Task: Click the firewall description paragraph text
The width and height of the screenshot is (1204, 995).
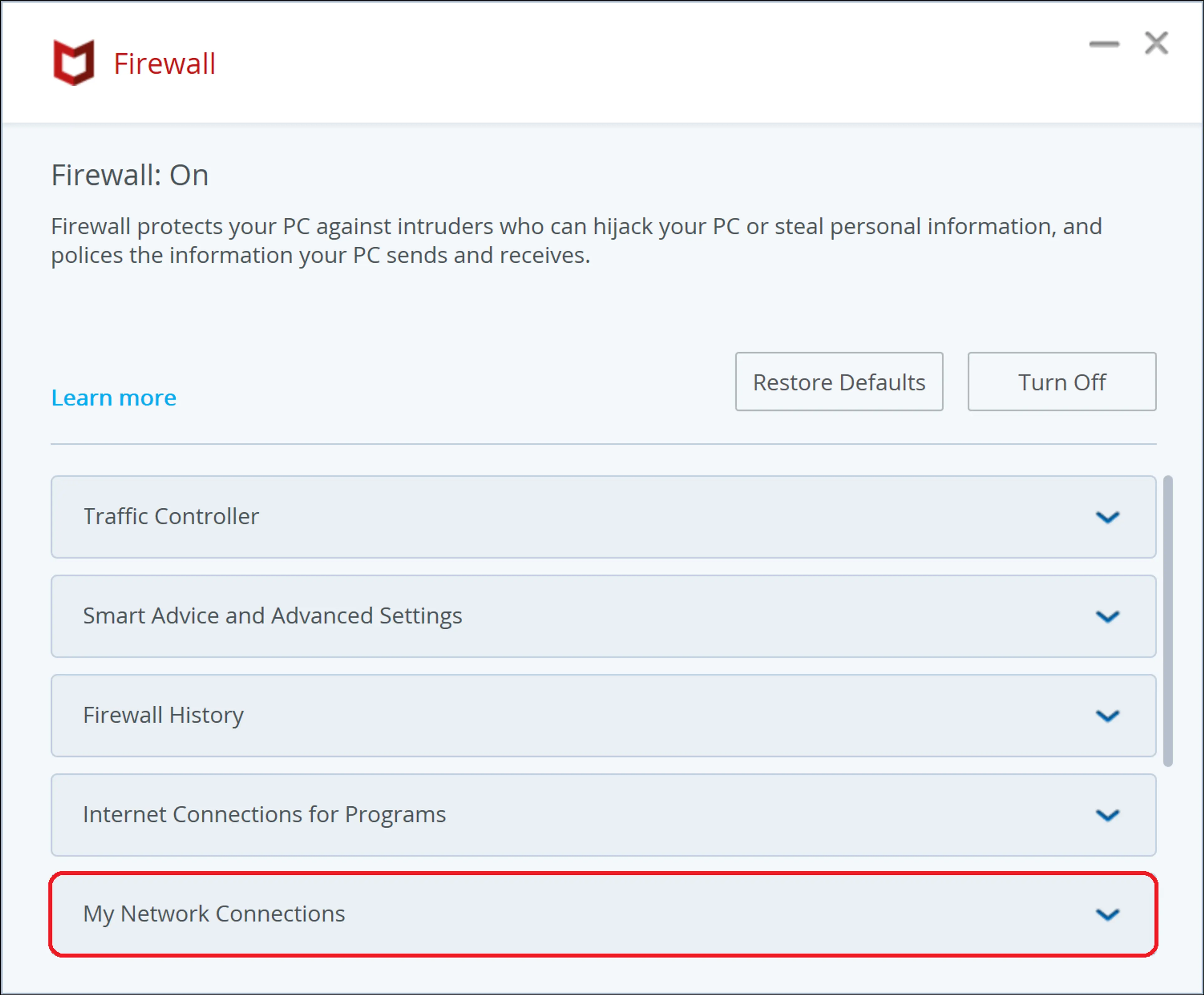Action: tap(576, 241)
